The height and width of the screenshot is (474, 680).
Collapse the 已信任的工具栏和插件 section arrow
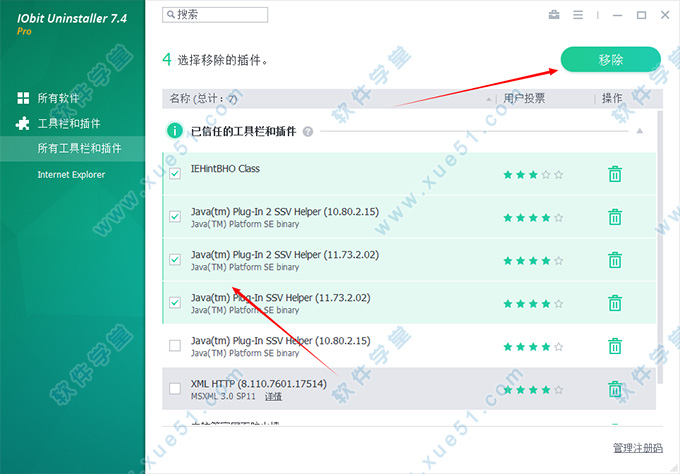click(x=640, y=131)
